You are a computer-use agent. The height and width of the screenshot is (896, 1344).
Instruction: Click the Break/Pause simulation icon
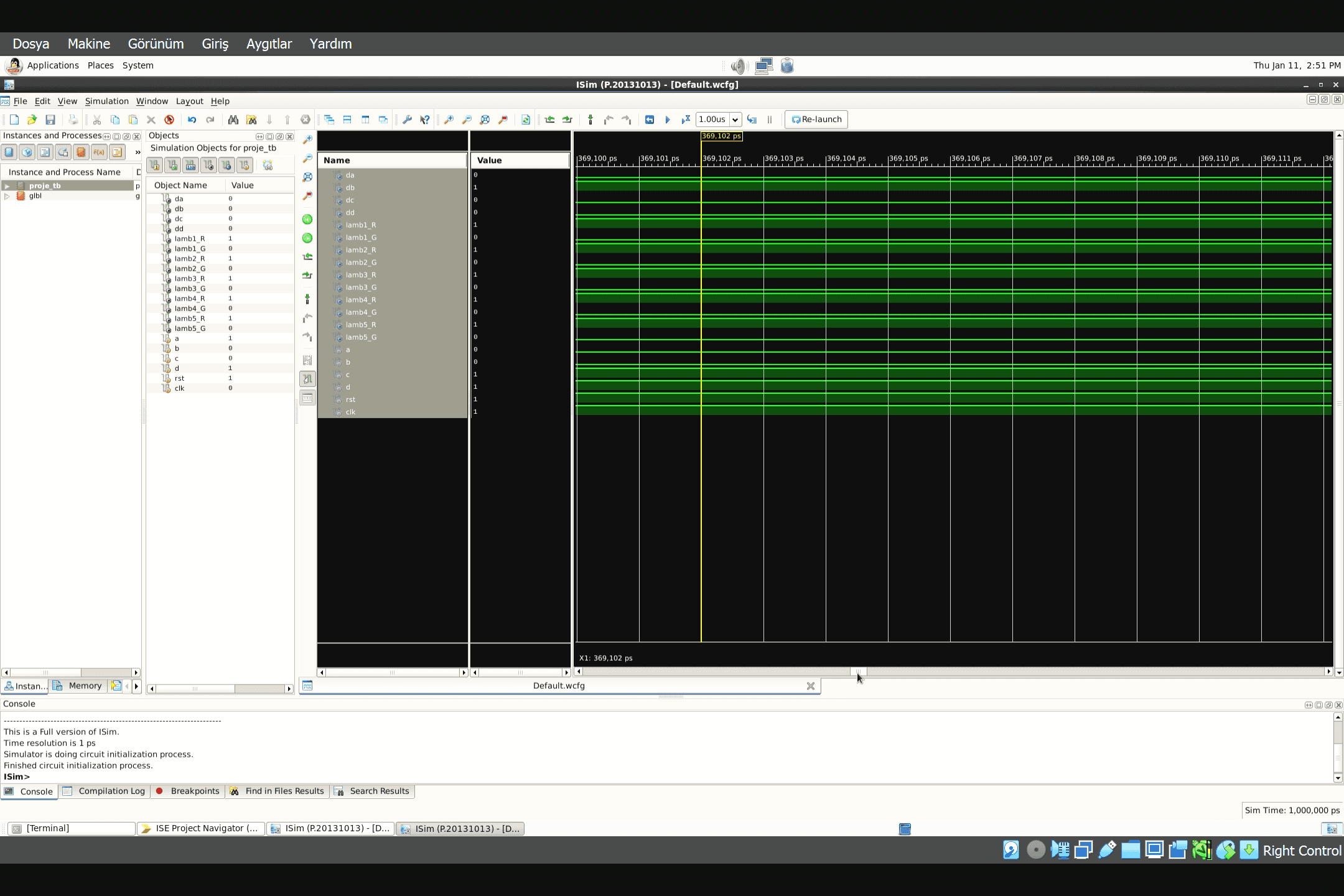coord(769,119)
